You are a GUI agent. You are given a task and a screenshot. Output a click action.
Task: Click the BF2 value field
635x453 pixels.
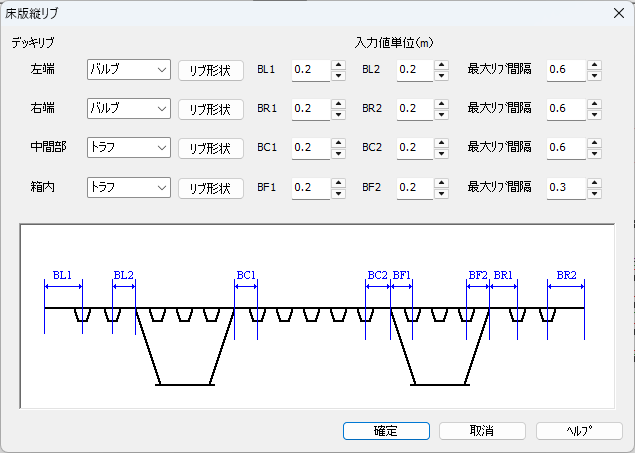(x=415, y=188)
